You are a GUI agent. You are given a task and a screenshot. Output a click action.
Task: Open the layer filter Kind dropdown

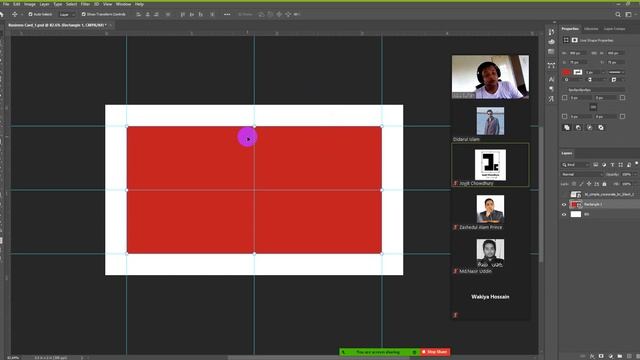576,164
